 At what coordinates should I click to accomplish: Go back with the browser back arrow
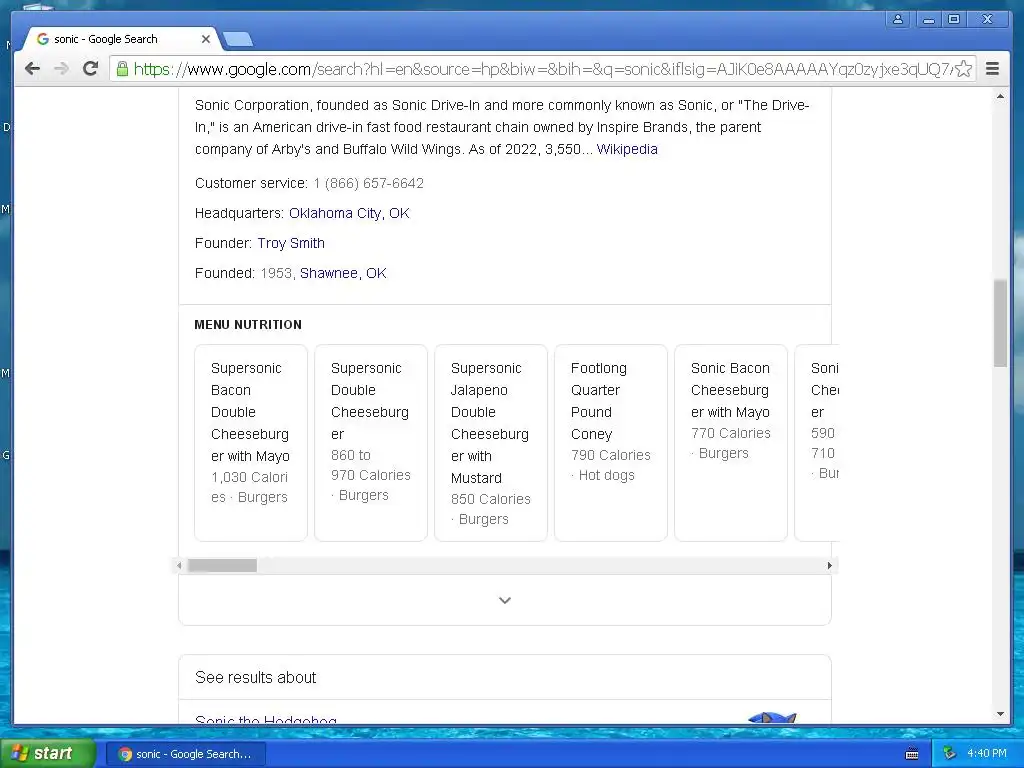(32, 69)
